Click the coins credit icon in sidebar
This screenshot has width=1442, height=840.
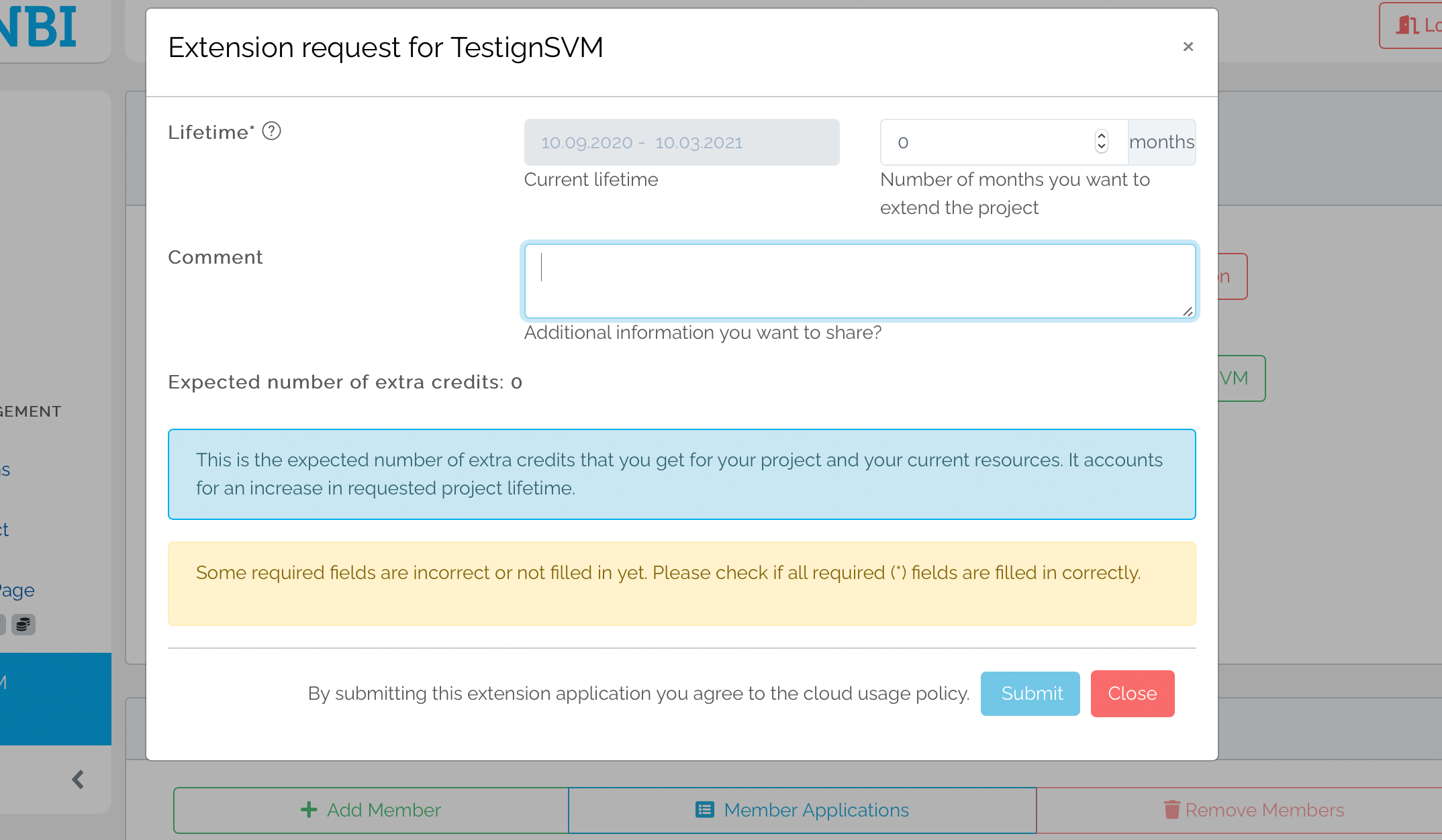[x=23, y=625]
